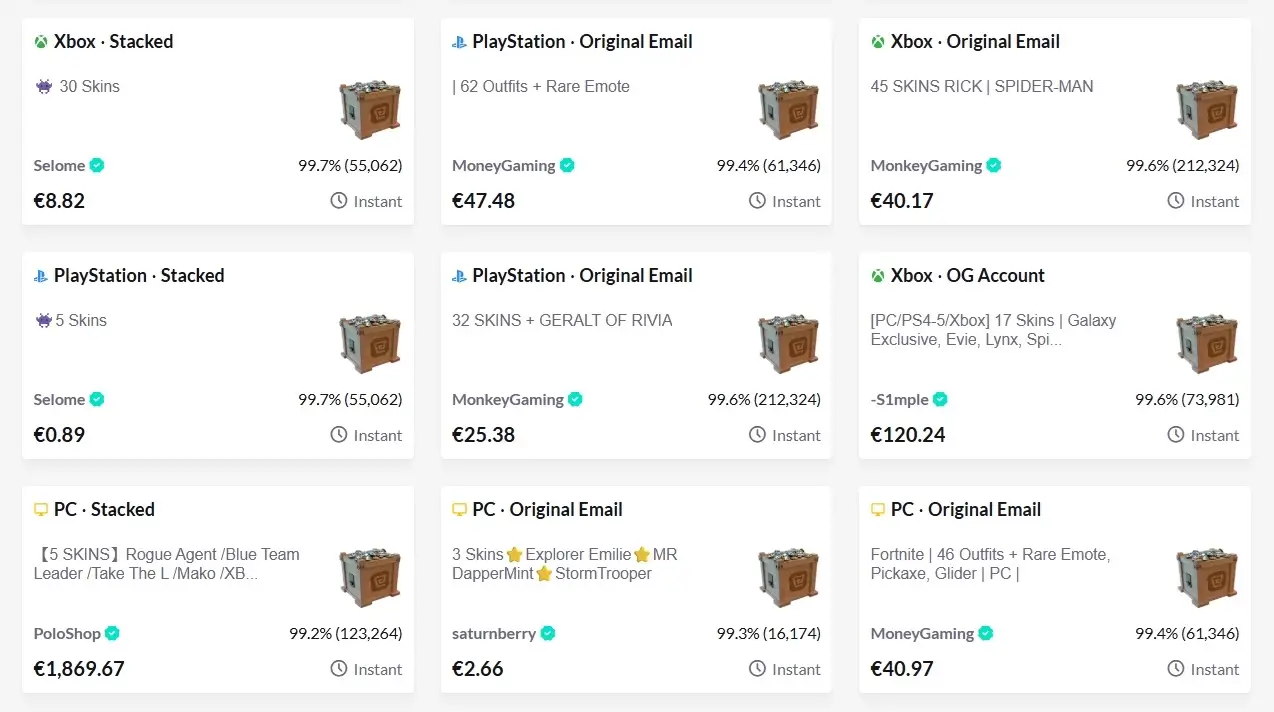Click the PlayStation icon on the GERALT OF RIVIA listing
Screen dimensions: 1274x712
[458, 275]
